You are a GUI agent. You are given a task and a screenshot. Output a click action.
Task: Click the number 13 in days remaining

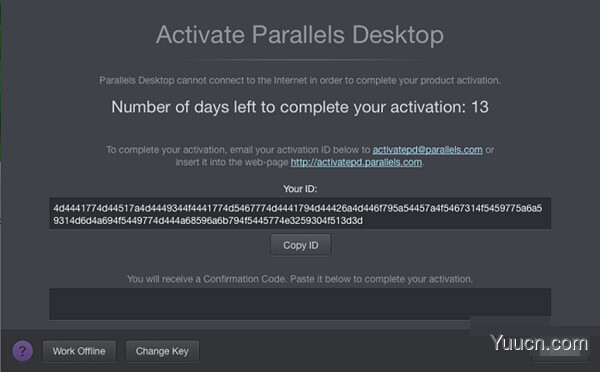480,107
